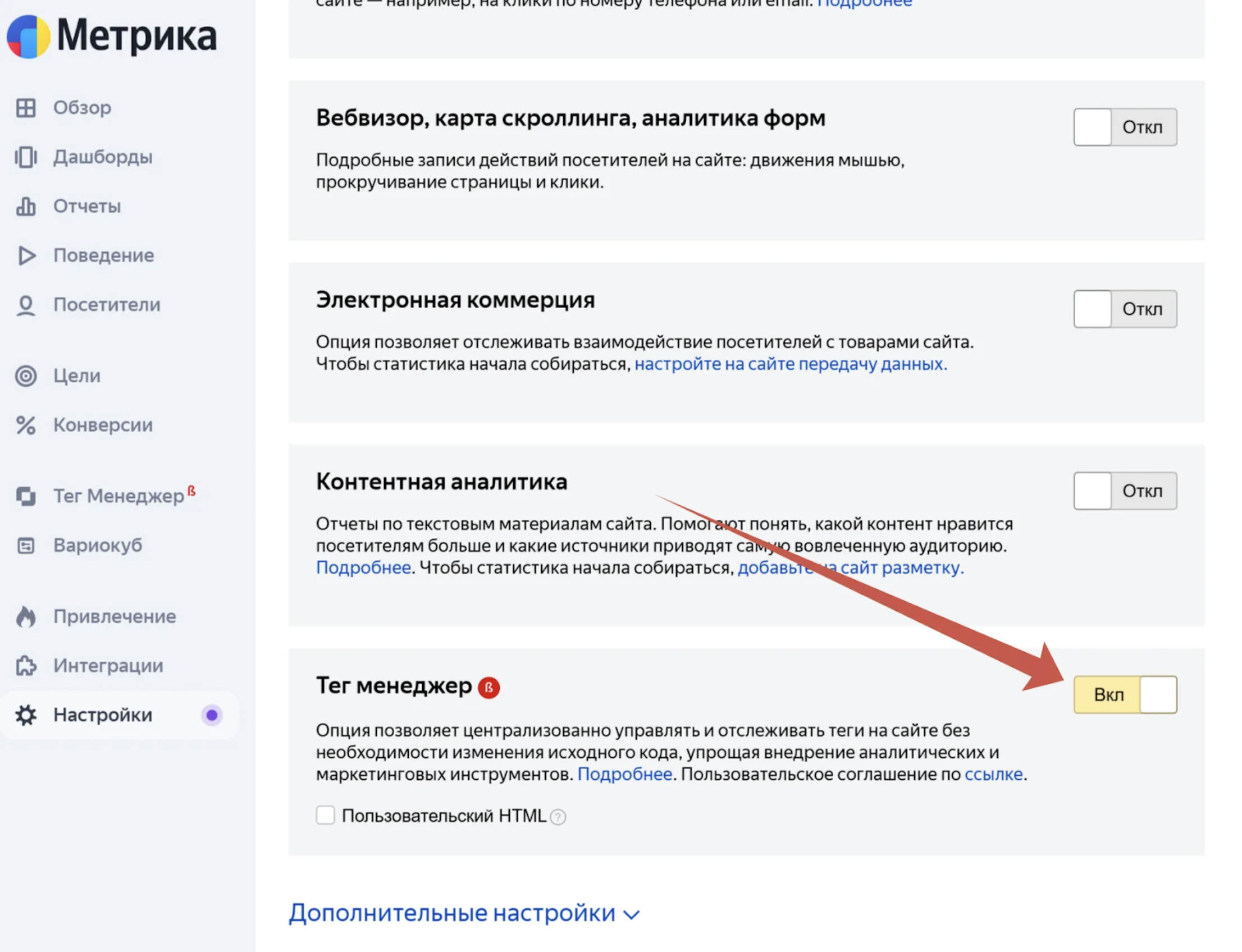The width and height of the screenshot is (1242, 952).
Task: Enable the Вебвизор toggle switch
Action: pos(1125,127)
